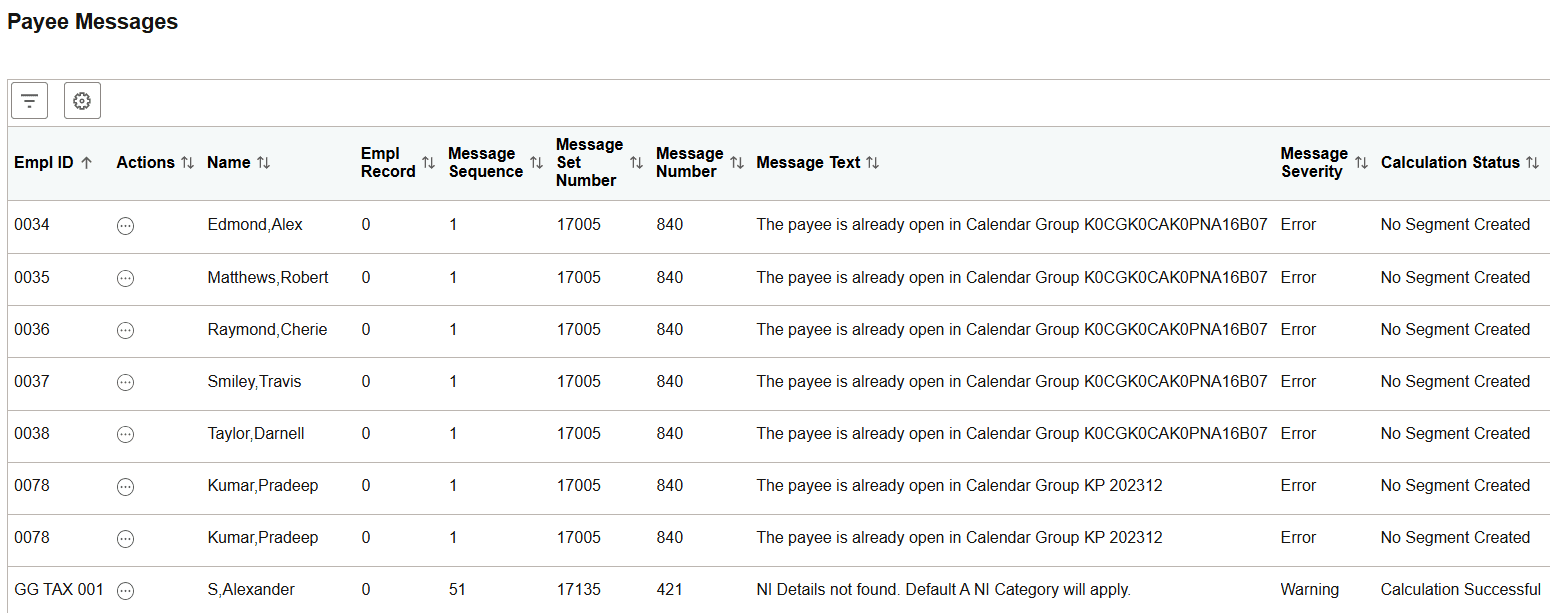Open the grid settings gear icon
1550x613 pixels.
pos(82,101)
